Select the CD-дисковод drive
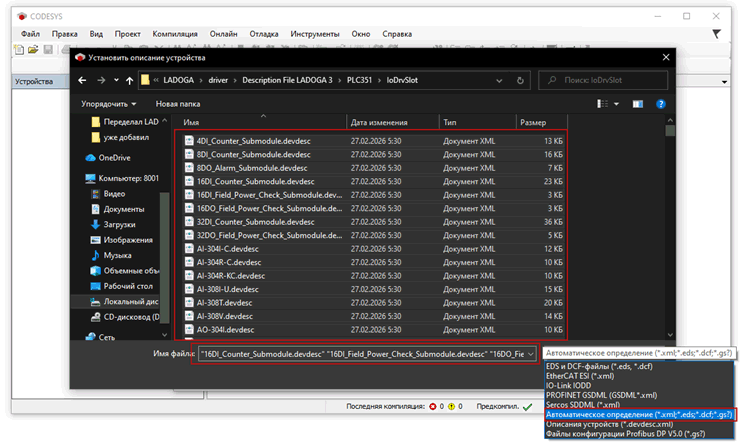This screenshot has height=446, width=747. pos(131,317)
